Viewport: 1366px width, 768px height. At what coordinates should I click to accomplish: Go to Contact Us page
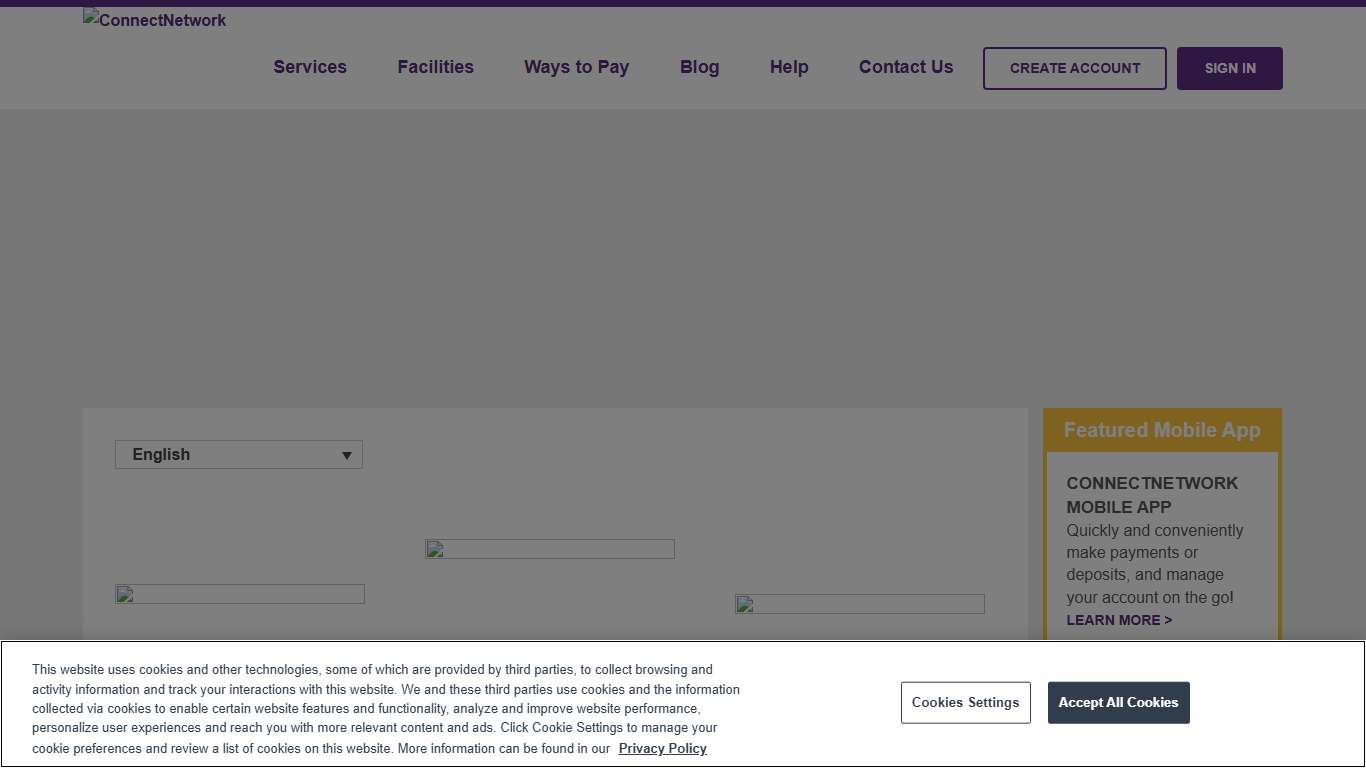point(905,67)
